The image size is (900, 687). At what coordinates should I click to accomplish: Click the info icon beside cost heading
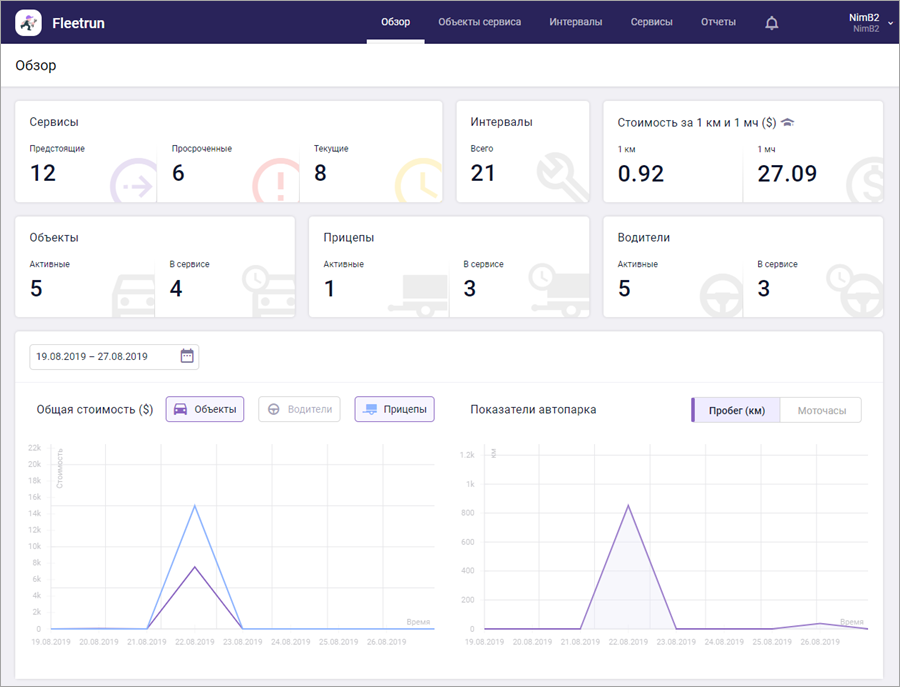(x=788, y=122)
